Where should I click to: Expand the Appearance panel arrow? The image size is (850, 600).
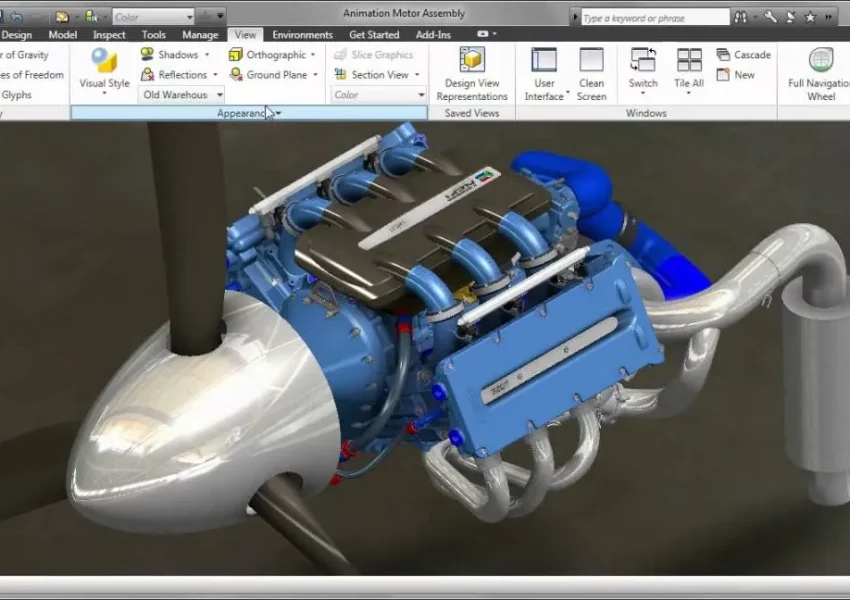pyautogui.click(x=278, y=113)
